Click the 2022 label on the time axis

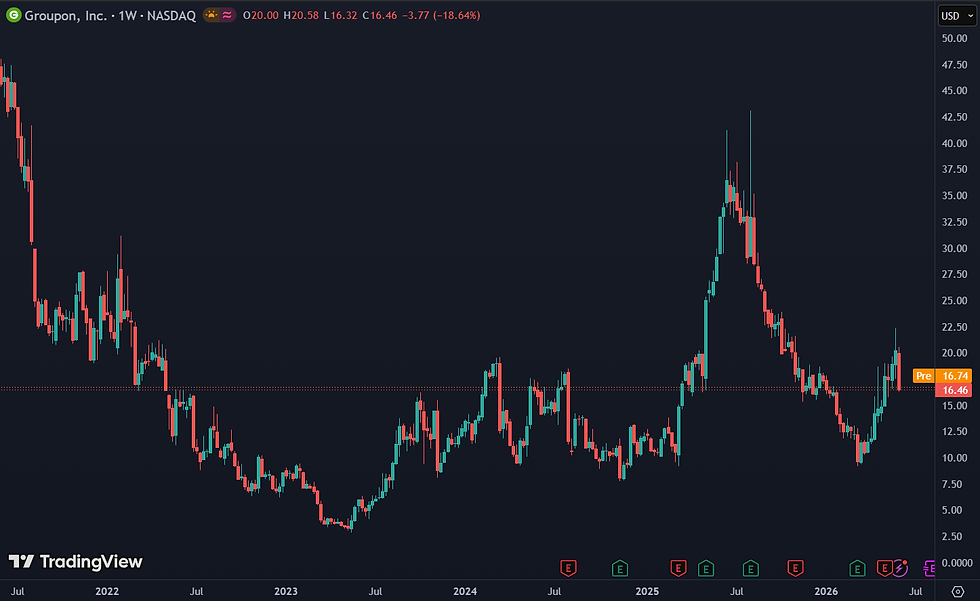click(107, 591)
